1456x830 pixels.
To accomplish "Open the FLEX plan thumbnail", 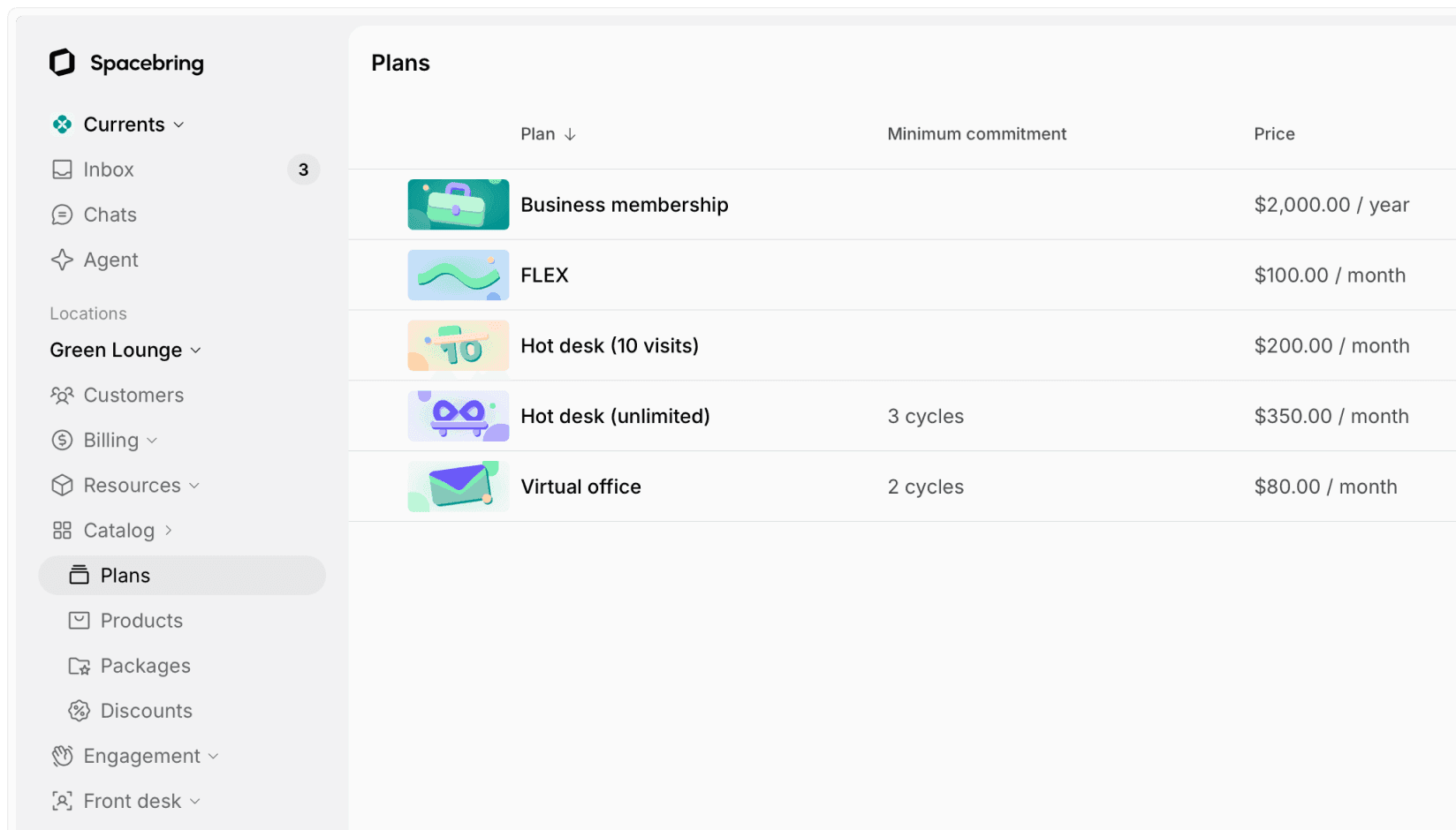I will click(x=459, y=275).
